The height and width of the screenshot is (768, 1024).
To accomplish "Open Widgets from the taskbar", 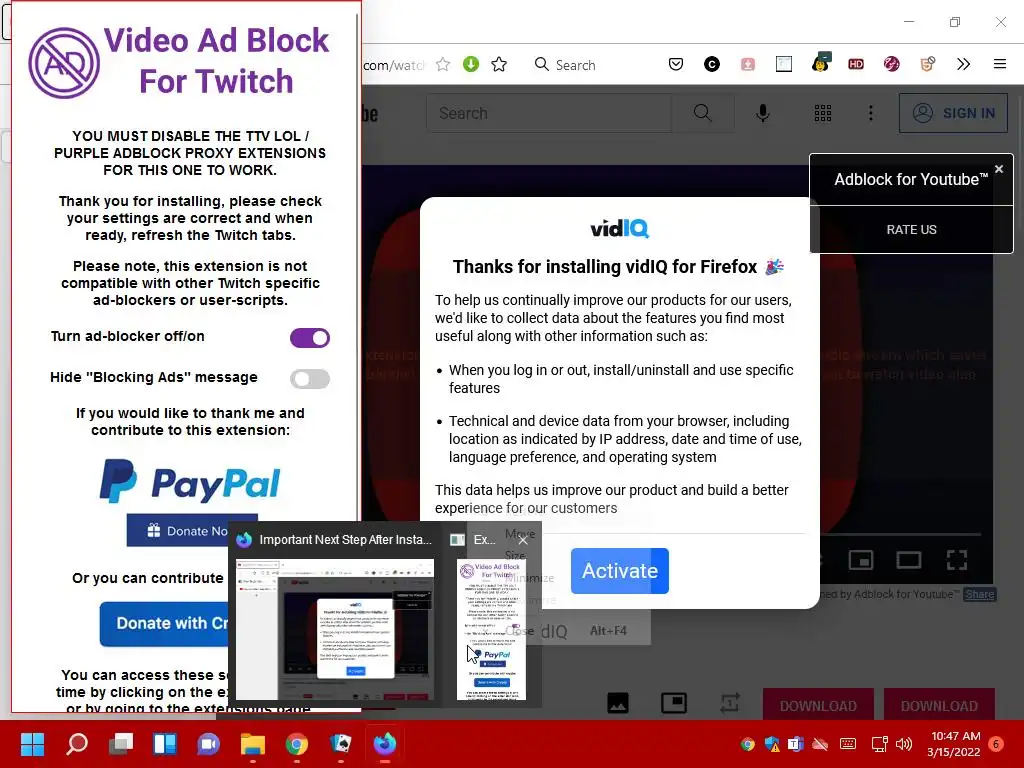I will 165,744.
